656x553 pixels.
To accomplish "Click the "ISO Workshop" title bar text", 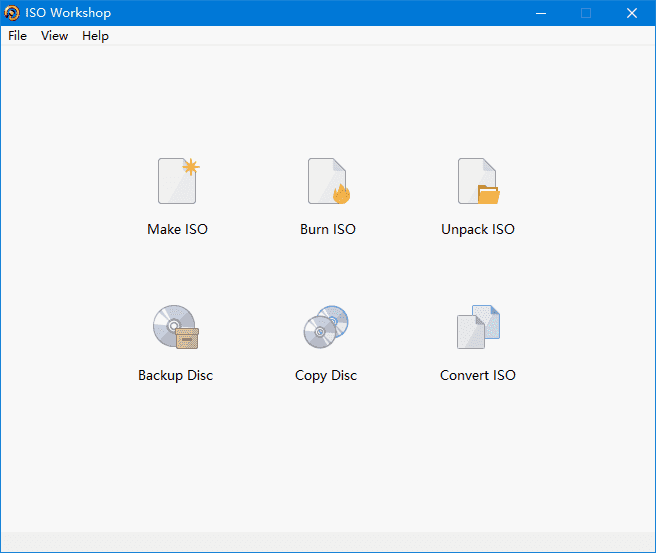I will tap(68, 13).
